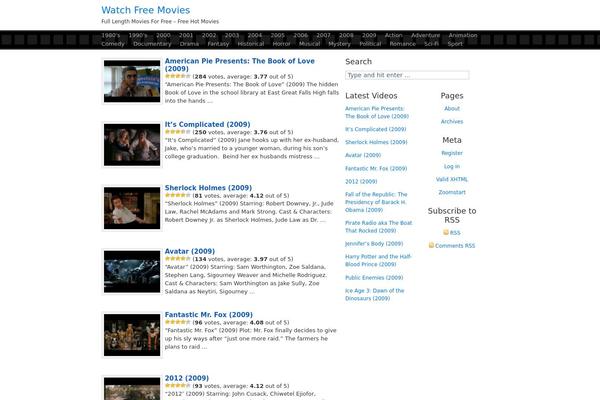The width and height of the screenshot is (600, 400).
Task: Click the RSS feed icon
Action: 446,232
